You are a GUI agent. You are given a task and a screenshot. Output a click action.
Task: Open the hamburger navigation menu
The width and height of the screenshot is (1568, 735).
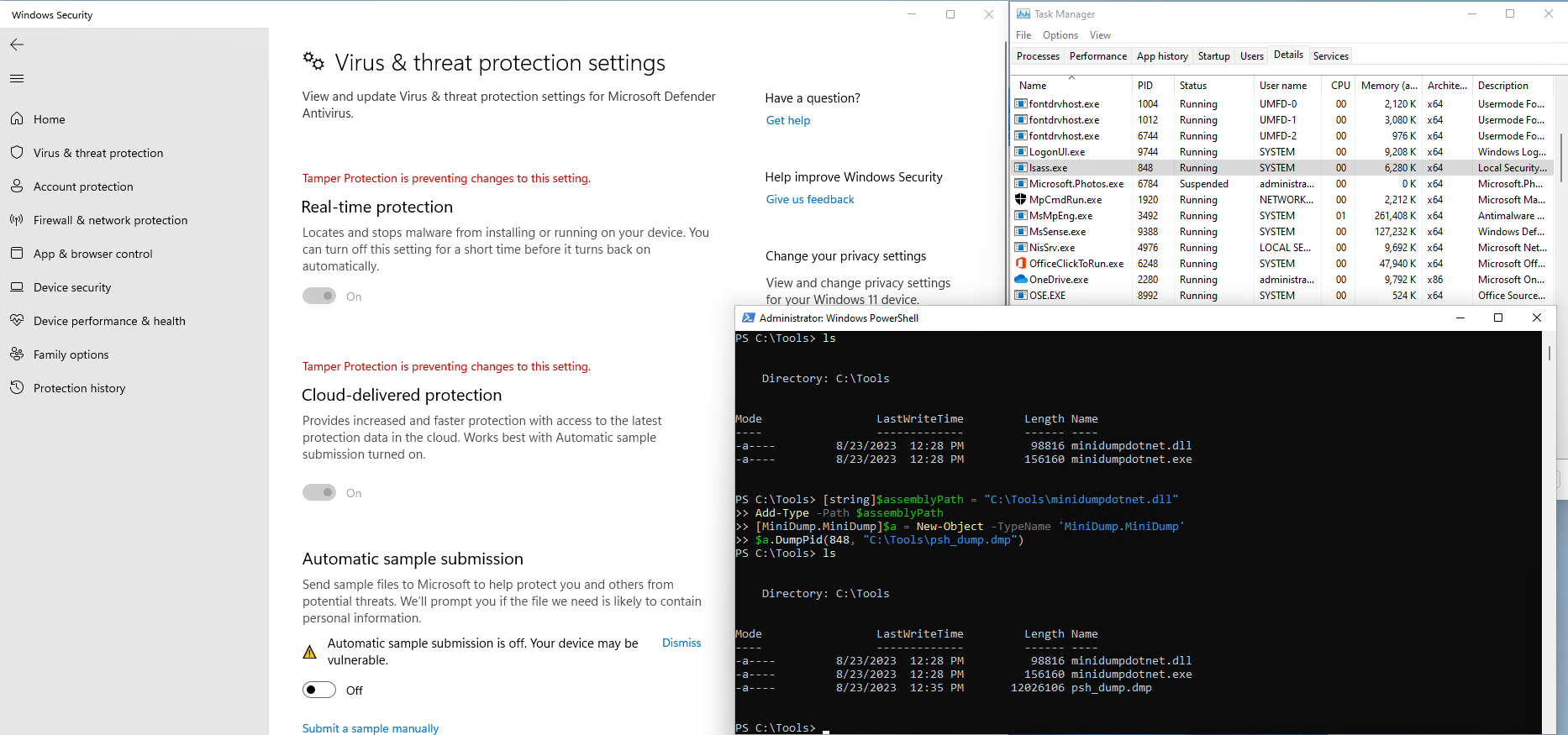17,79
